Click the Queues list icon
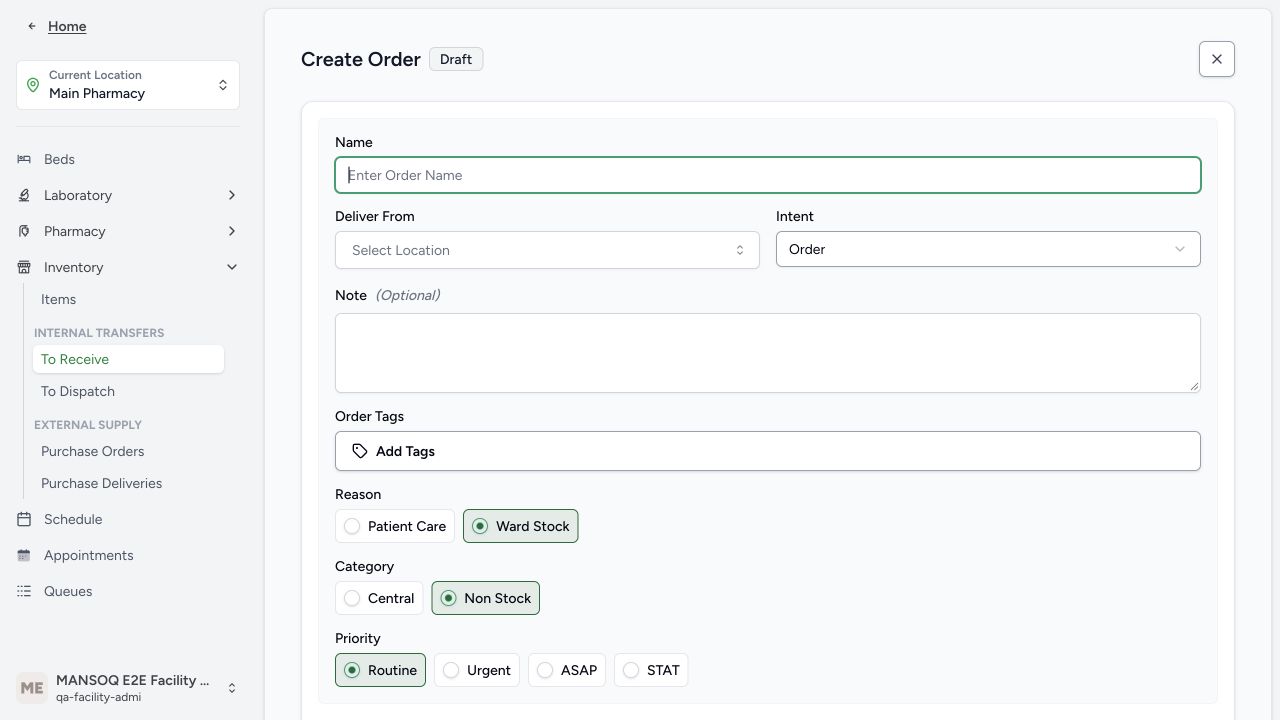The image size is (1280, 720). [x=24, y=591]
